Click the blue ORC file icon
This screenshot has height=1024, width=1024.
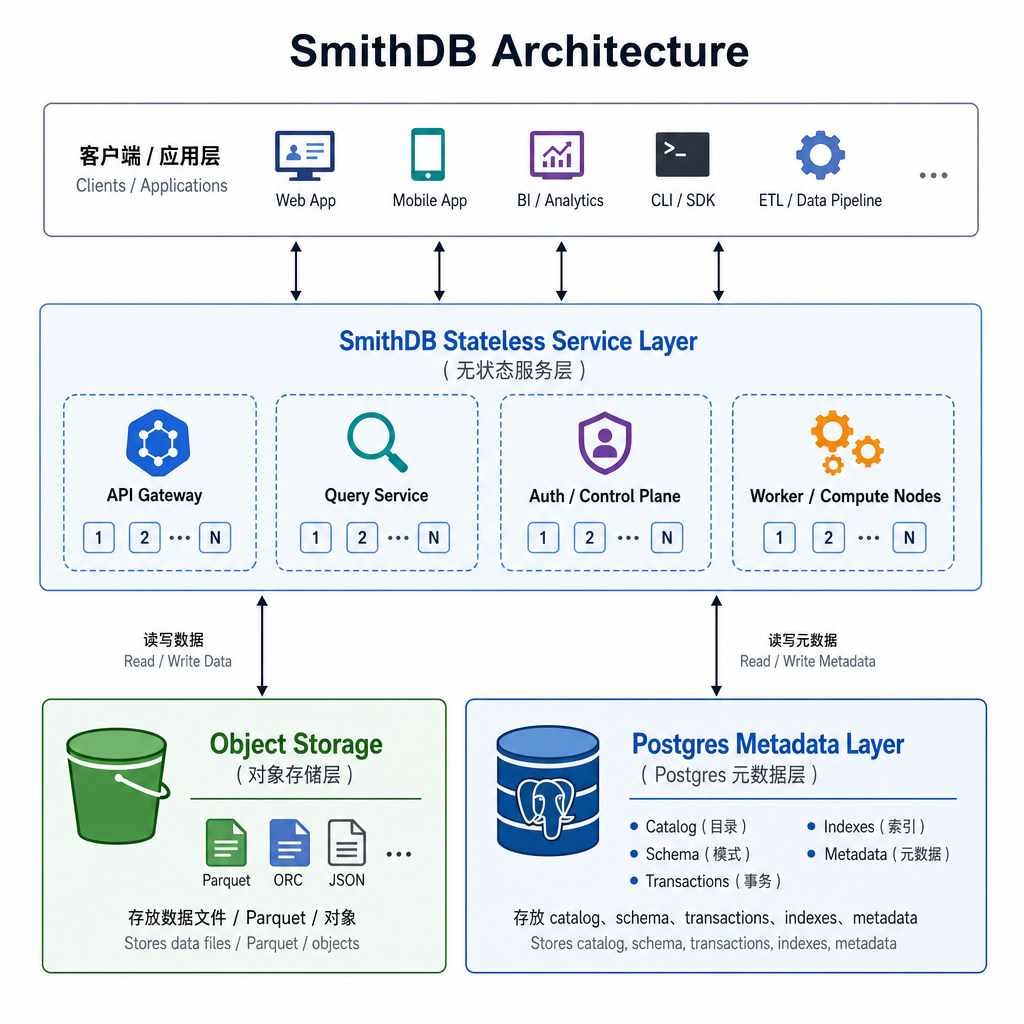tap(289, 842)
